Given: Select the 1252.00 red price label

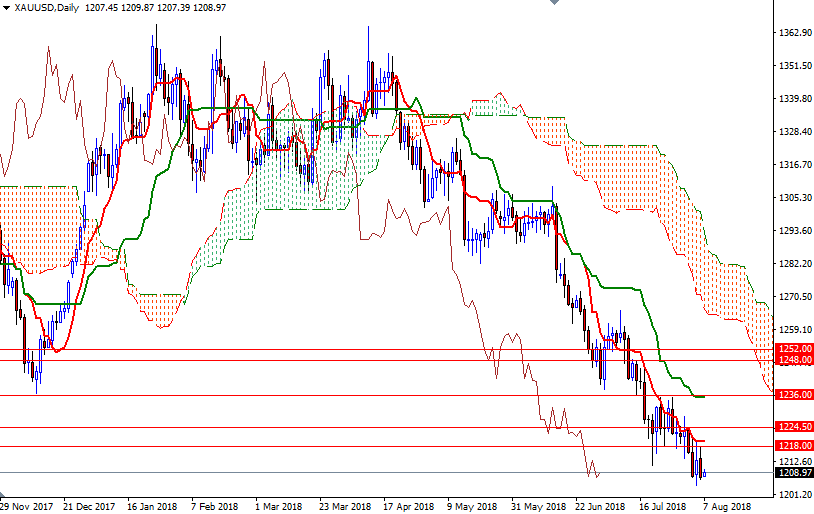Looking at the screenshot, I should tap(794, 349).
